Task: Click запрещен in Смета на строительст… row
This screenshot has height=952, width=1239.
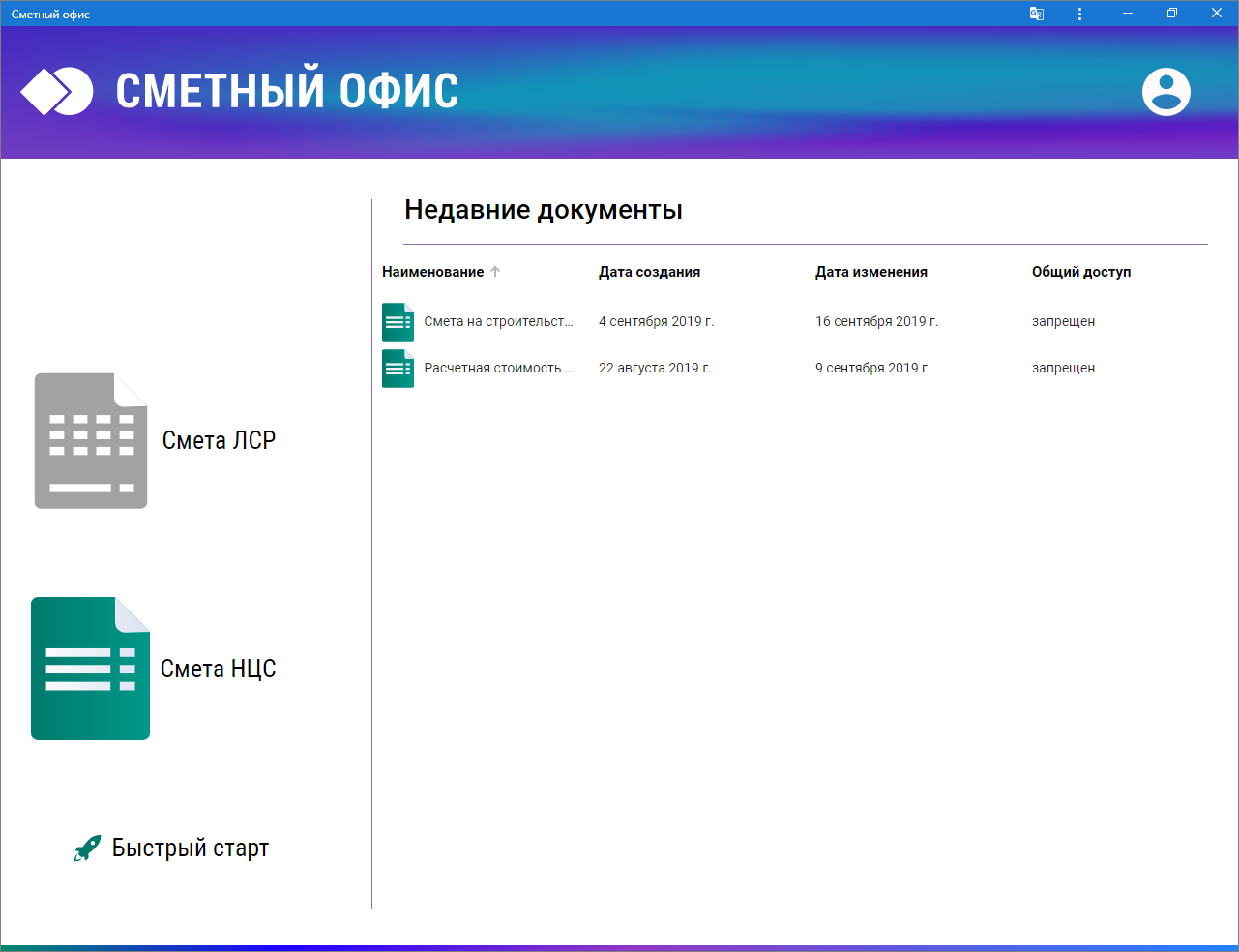Action: pyautogui.click(x=1064, y=322)
